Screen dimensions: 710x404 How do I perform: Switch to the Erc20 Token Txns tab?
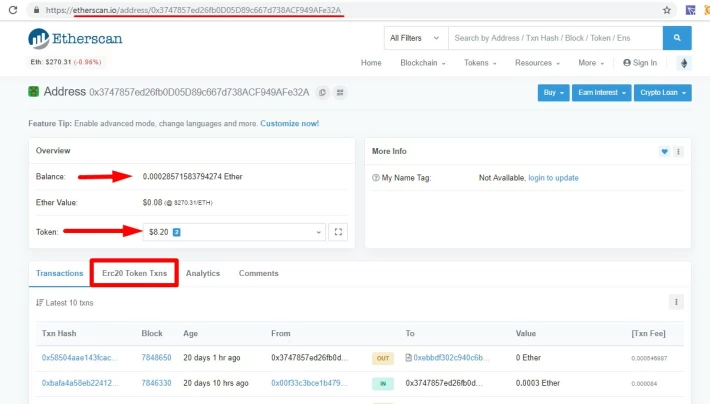coord(134,273)
